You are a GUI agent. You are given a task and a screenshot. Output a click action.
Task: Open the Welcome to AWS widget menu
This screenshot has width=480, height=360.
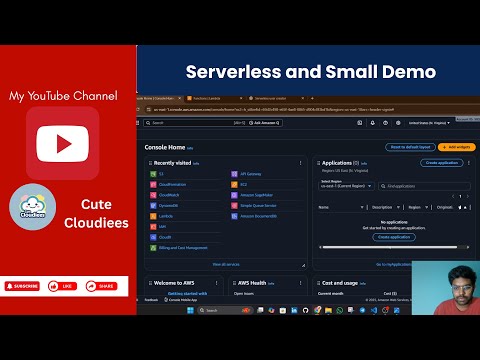tap(216, 283)
